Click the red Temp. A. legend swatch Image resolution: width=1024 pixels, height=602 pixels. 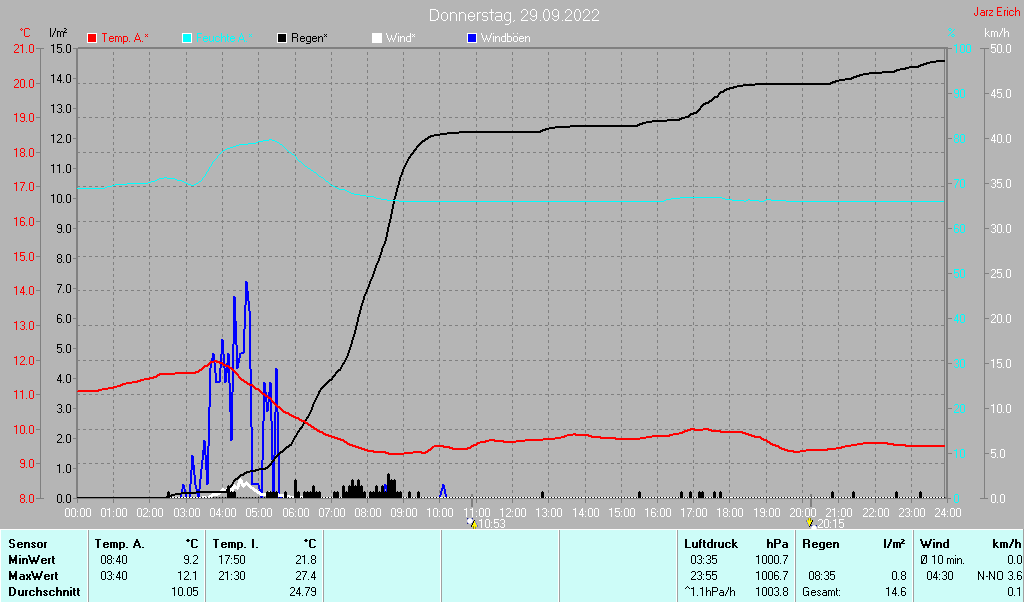[92, 39]
